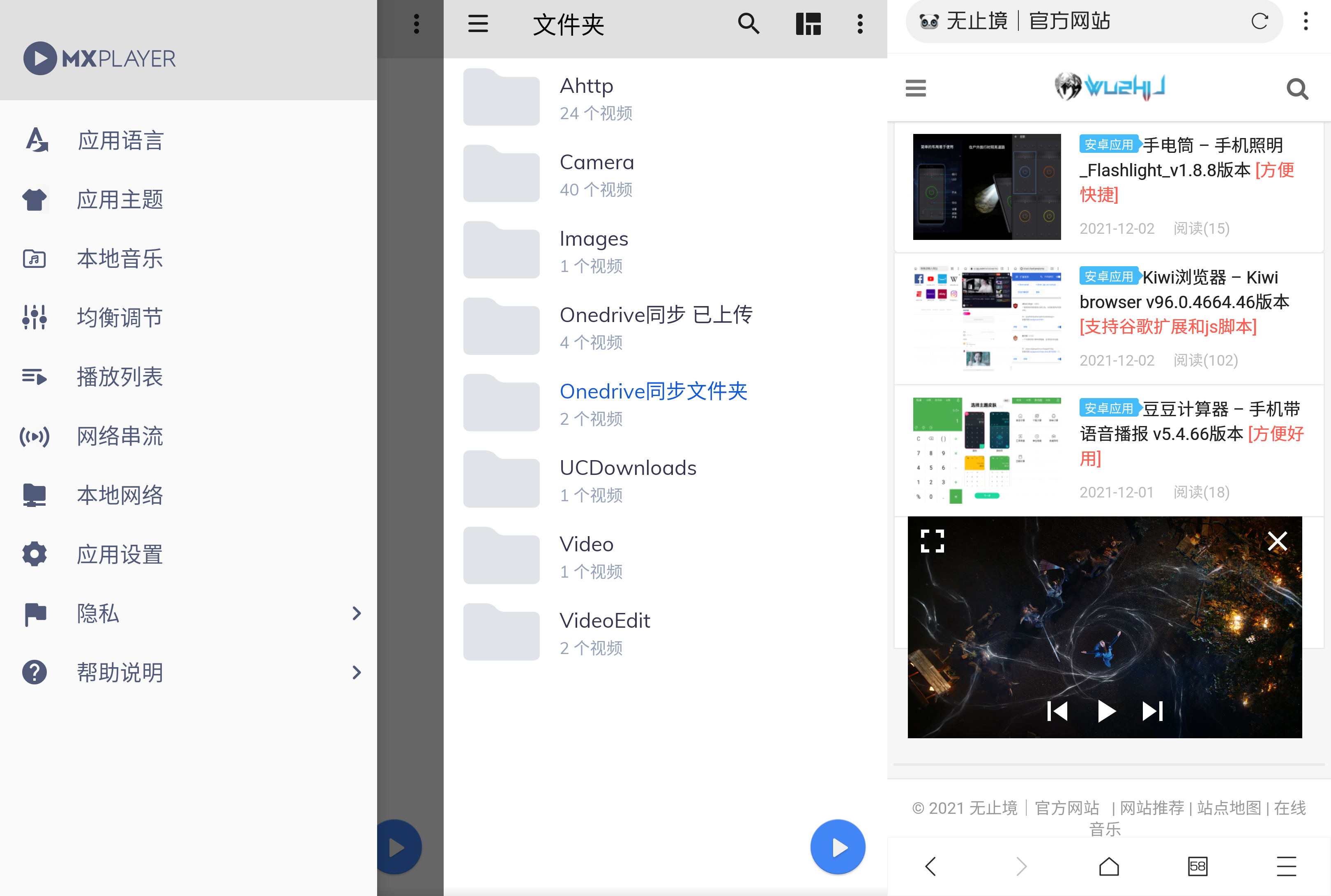Click the privacy flag icon
The image size is (1331, 896).
coord(35,614)
